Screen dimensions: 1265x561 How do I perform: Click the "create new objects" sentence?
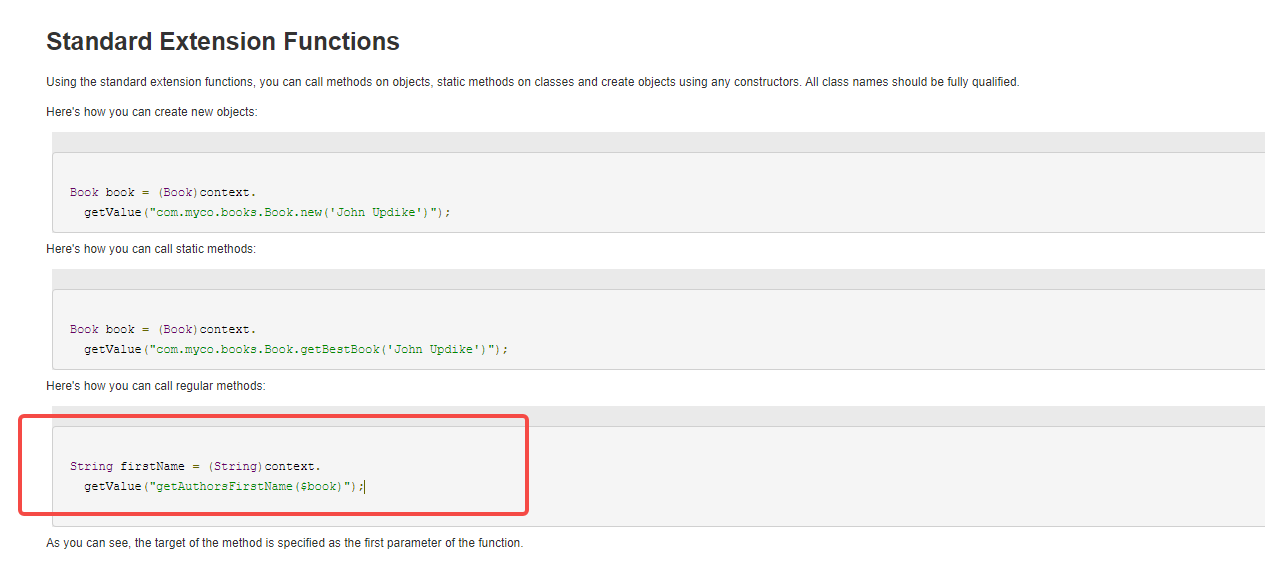151,112
